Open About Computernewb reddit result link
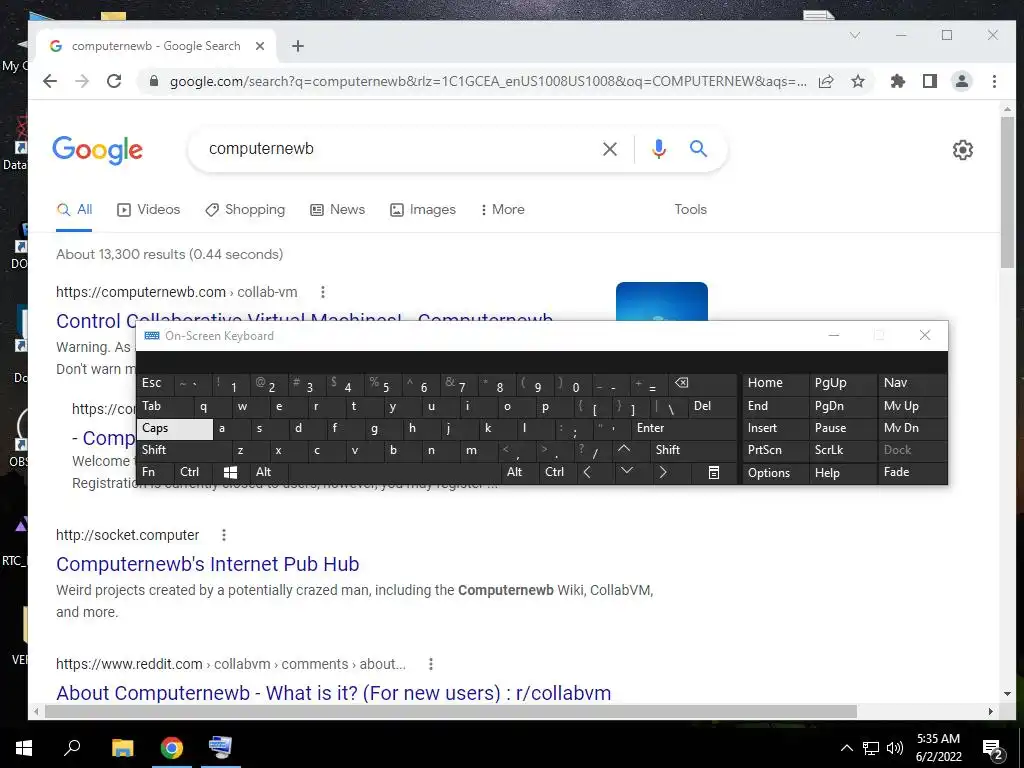Screen dimensions: 1024x768 tap(334, 693)
